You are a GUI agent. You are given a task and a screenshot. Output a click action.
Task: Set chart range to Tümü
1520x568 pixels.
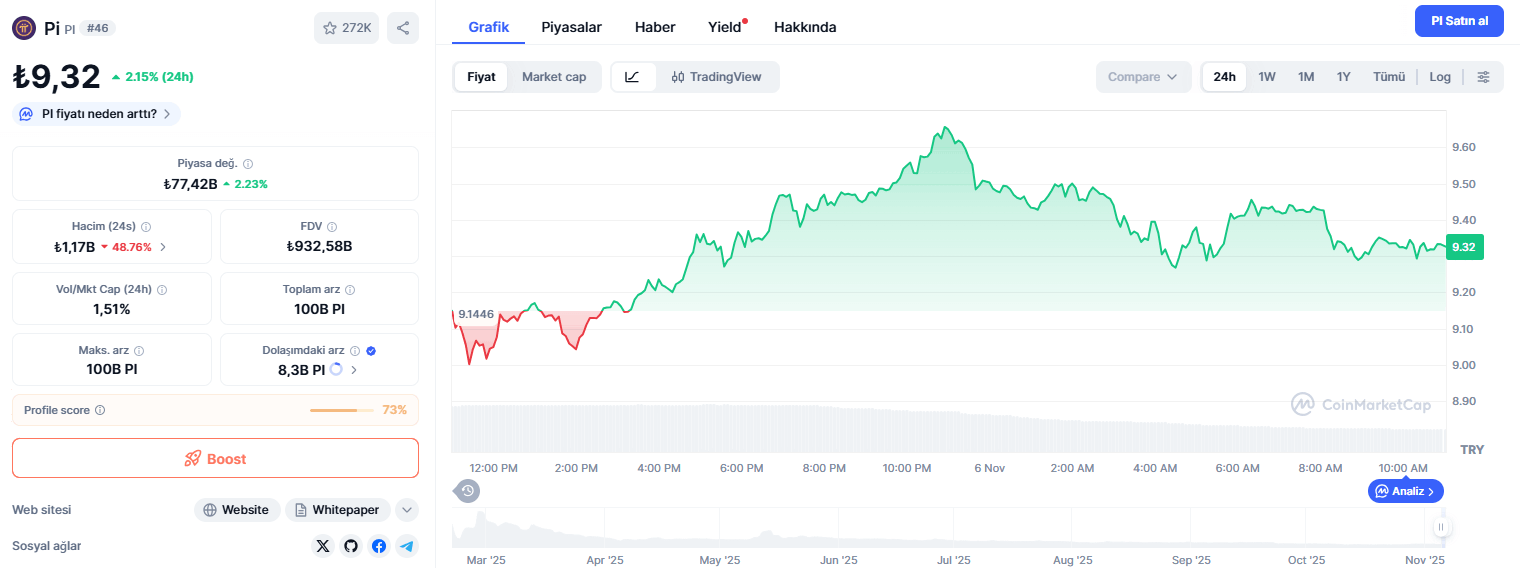point(1389,77)
